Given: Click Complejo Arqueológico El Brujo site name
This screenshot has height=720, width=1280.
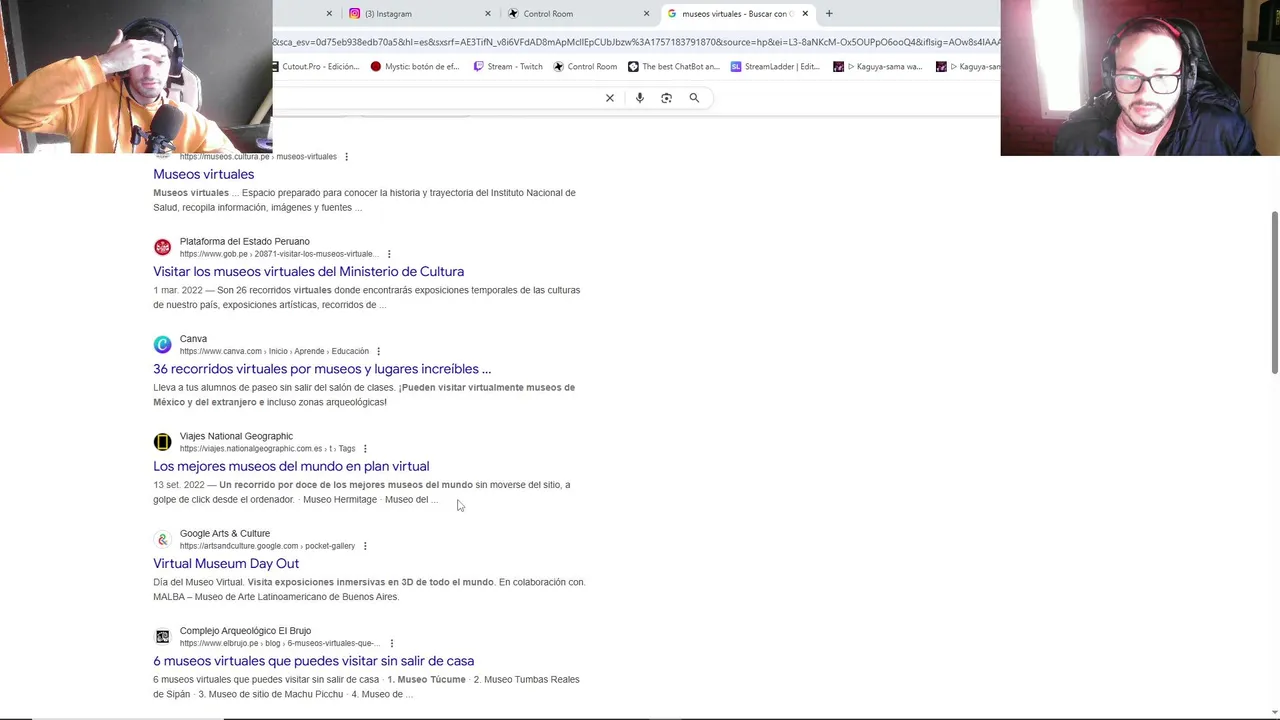Looking at the screenshot, I should (x=245, y=631).
